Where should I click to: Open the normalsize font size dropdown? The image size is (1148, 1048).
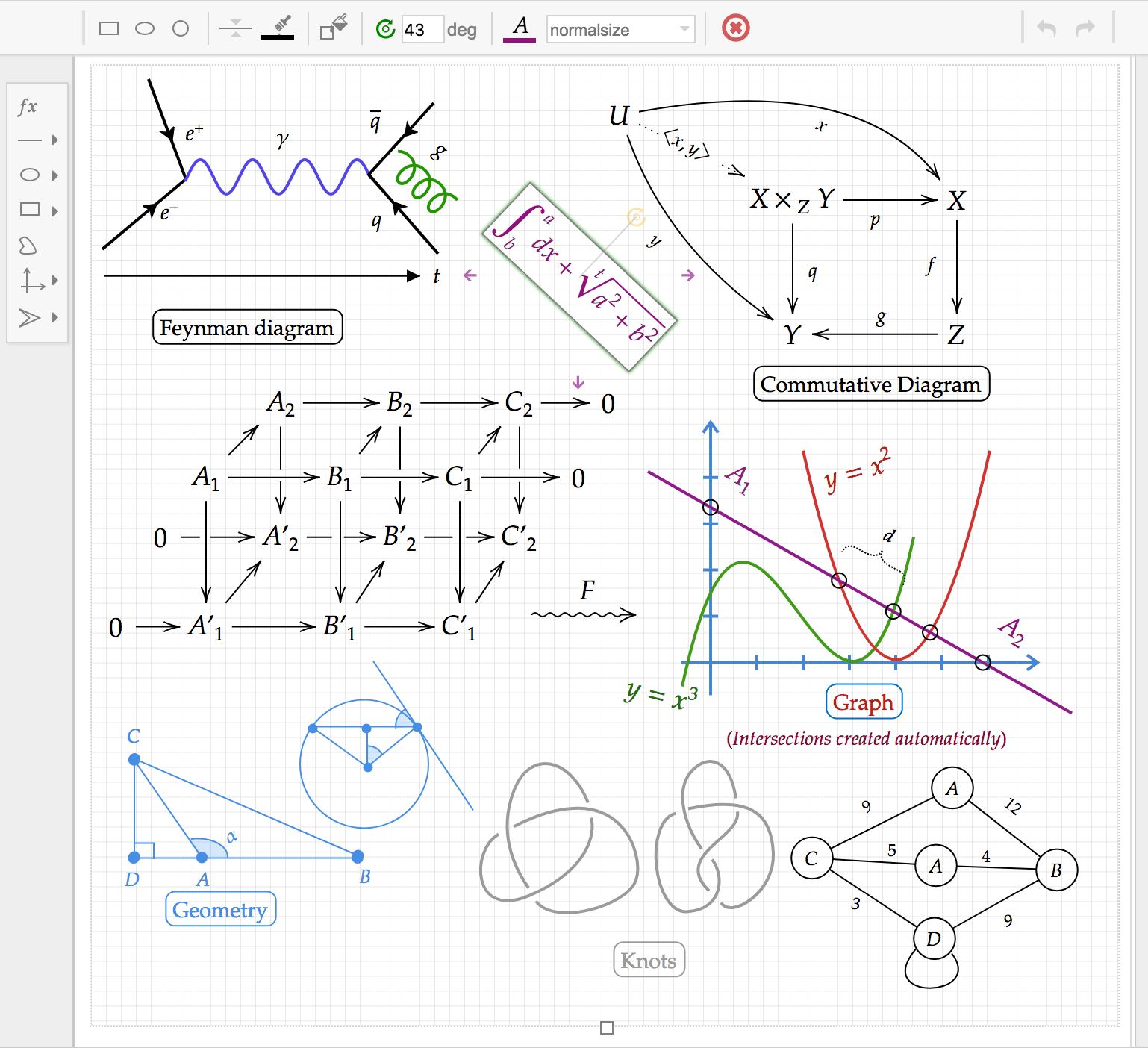tap(620, 30)
